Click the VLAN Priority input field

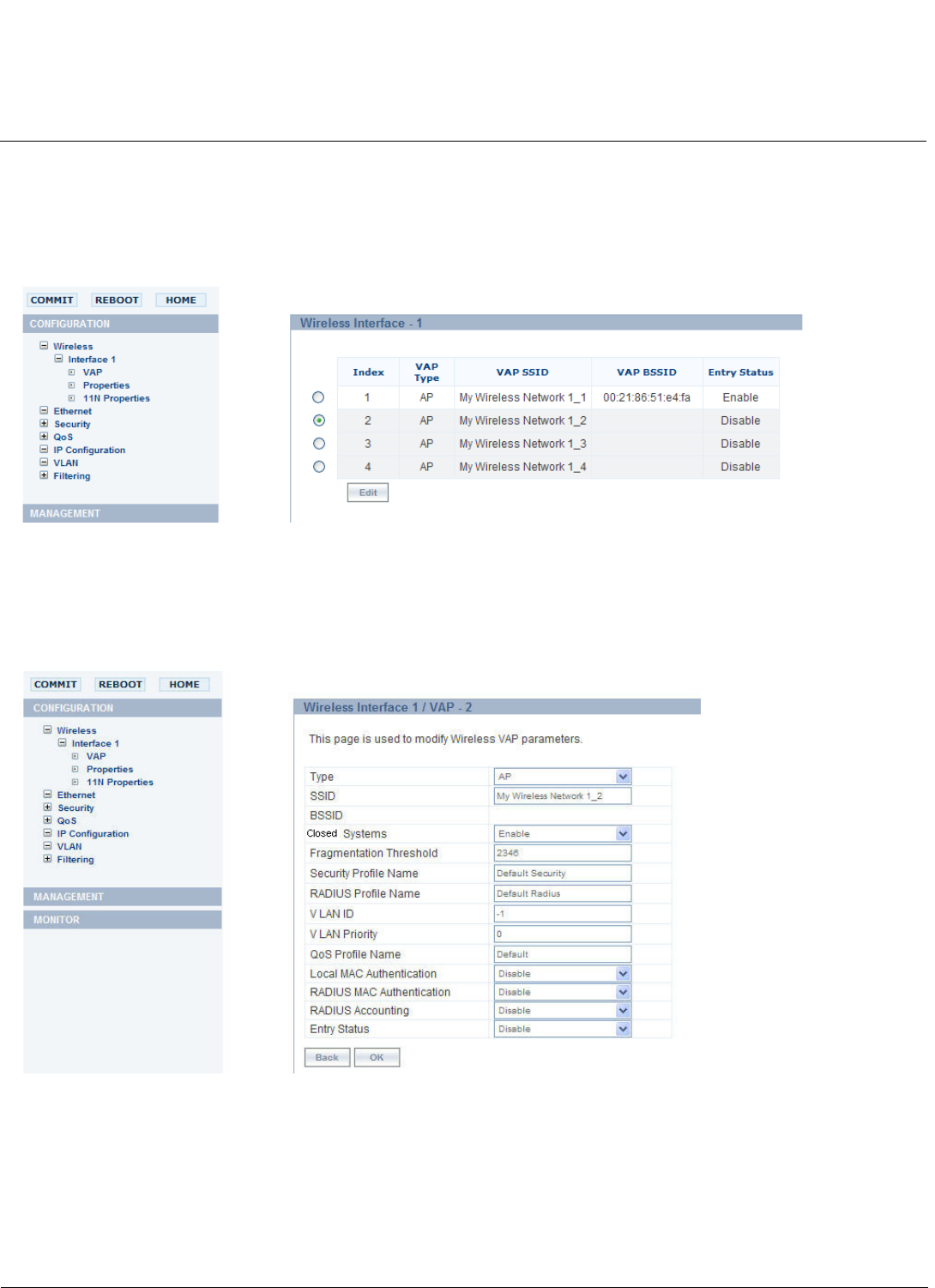(563, 934)
